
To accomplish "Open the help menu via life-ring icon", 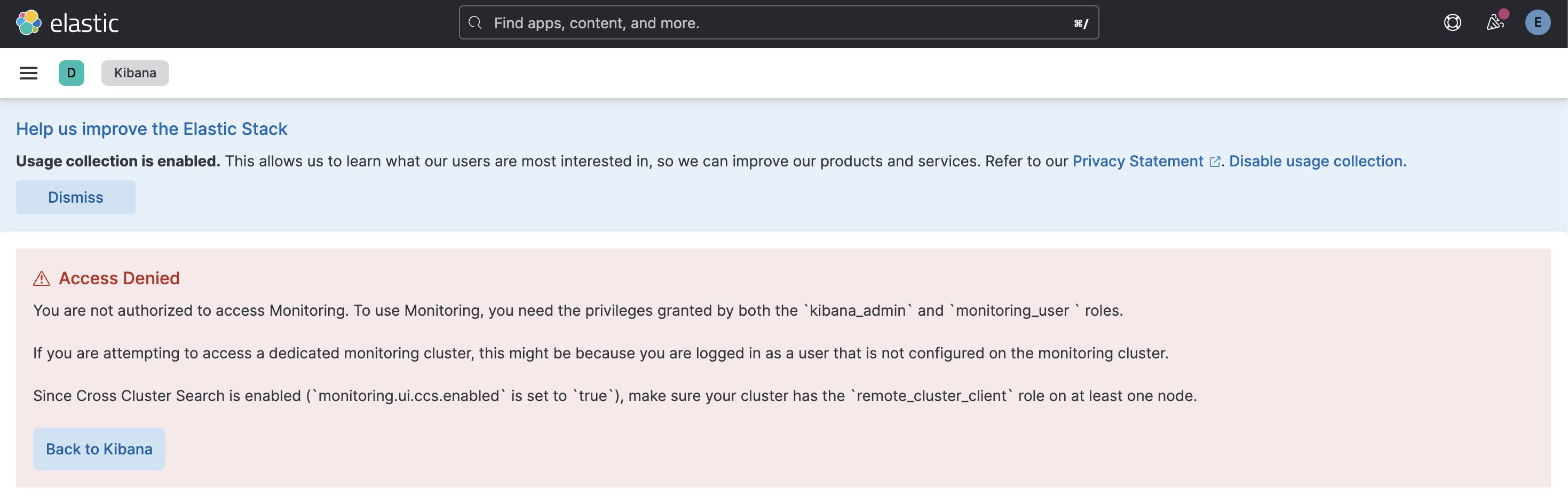I will (1453, 22).
